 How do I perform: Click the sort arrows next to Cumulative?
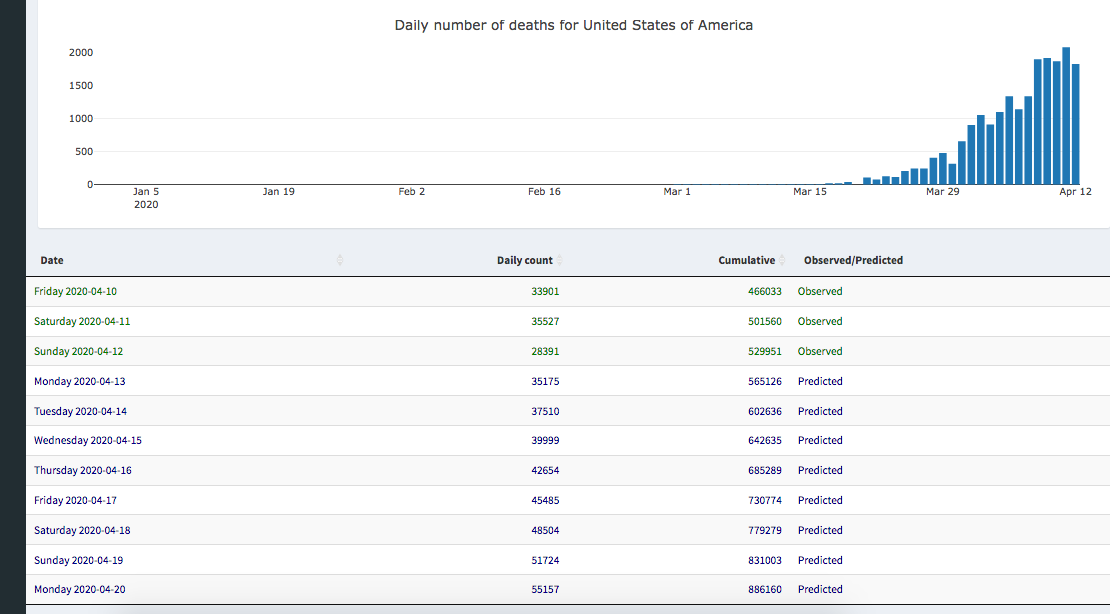tap(782, 260)
